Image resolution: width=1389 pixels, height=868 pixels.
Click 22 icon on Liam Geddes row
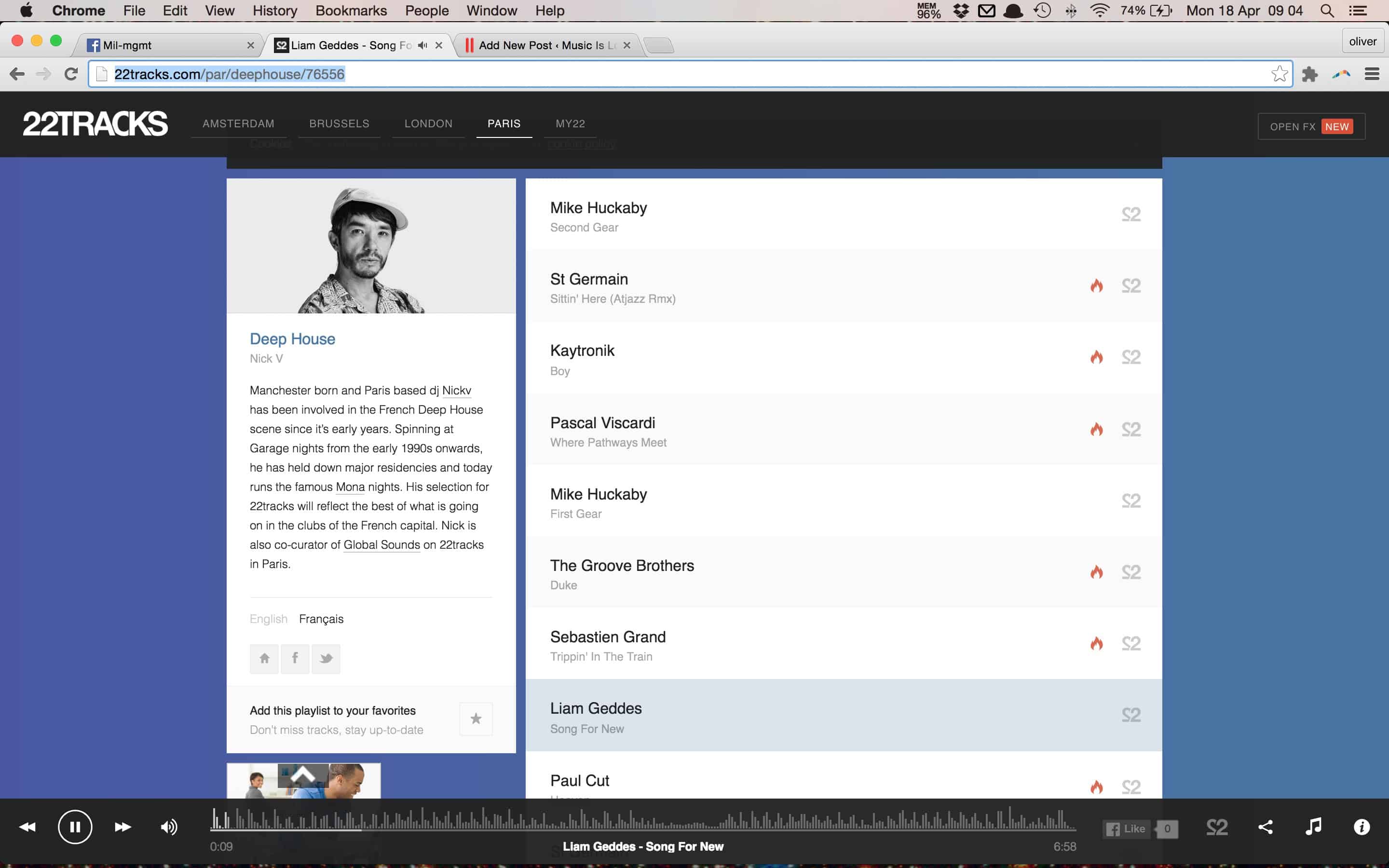(1131, 715)
